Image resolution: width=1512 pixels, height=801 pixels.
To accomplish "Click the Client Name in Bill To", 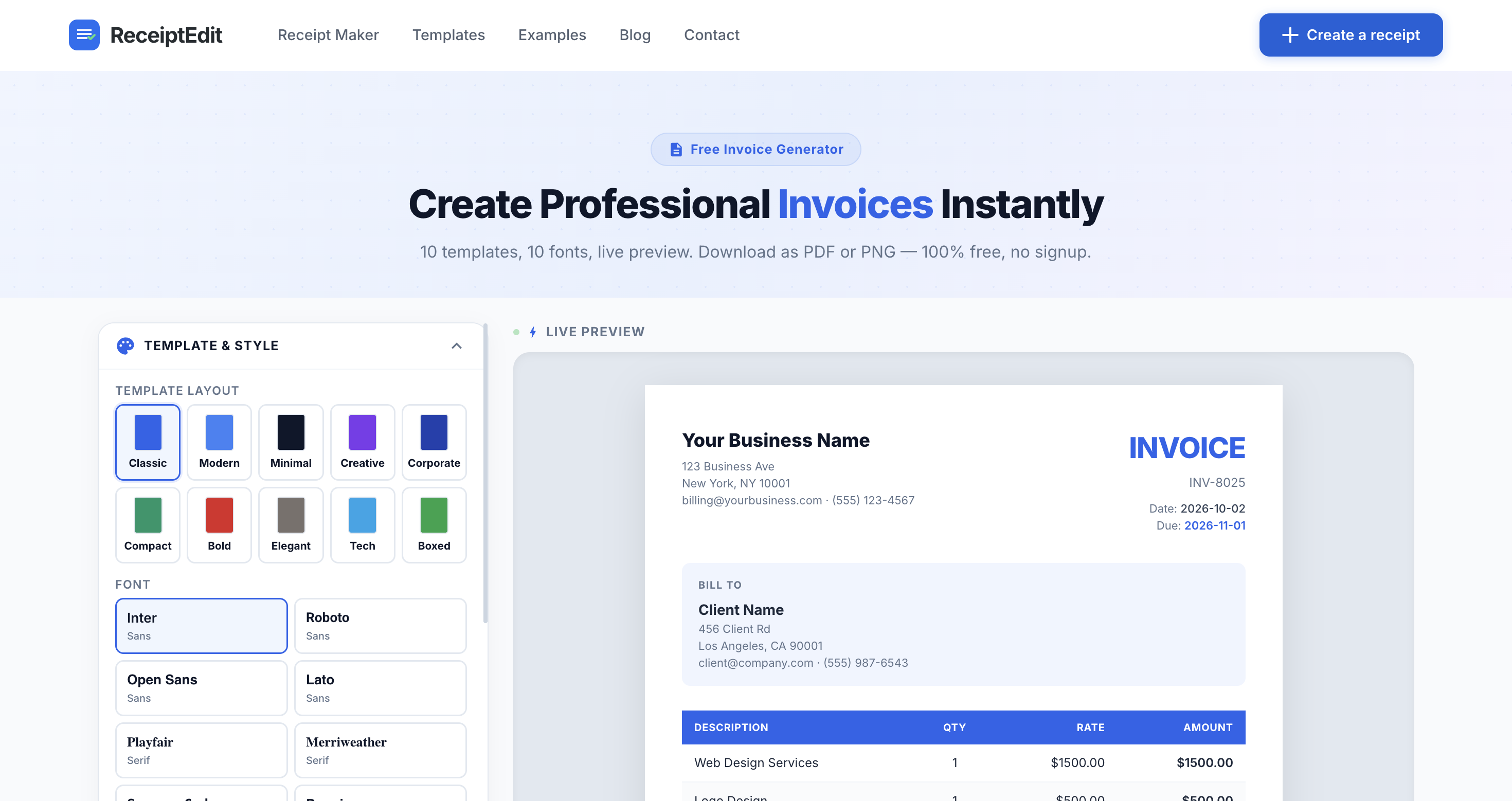I will click(741, 610).
